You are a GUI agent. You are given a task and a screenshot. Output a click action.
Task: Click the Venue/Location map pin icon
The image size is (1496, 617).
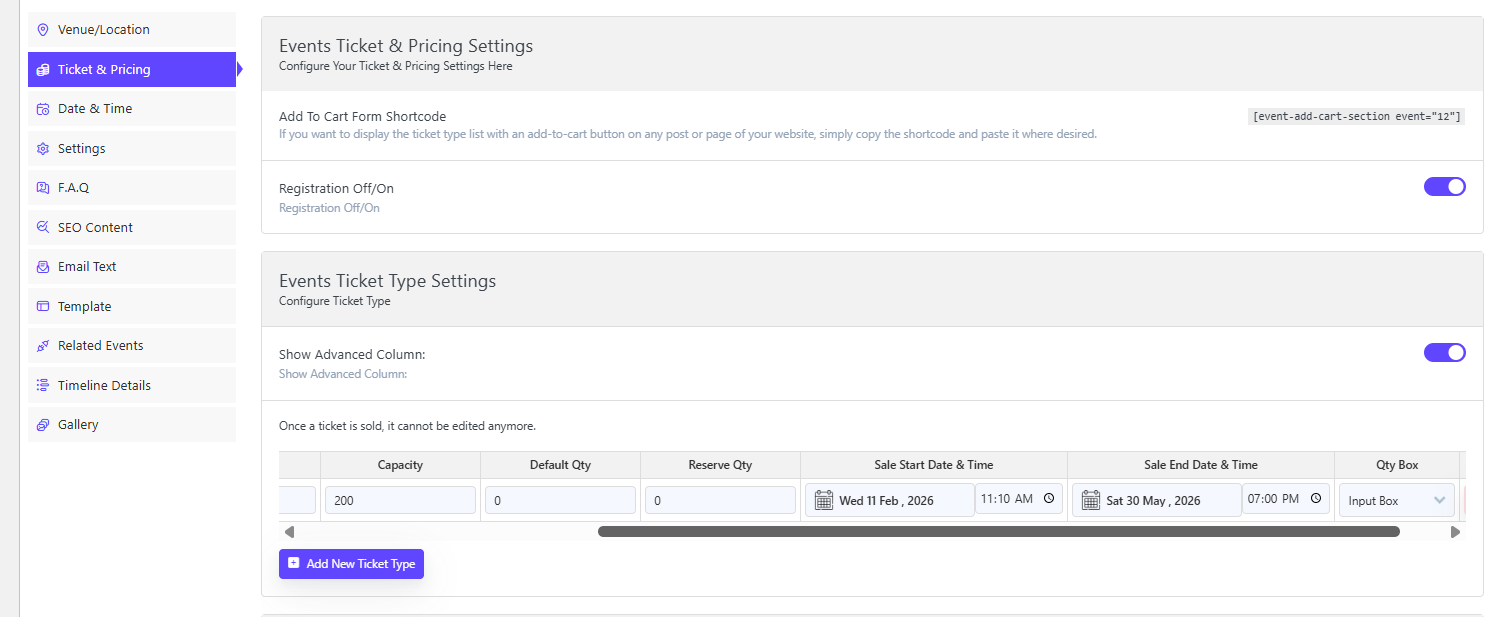42,30
